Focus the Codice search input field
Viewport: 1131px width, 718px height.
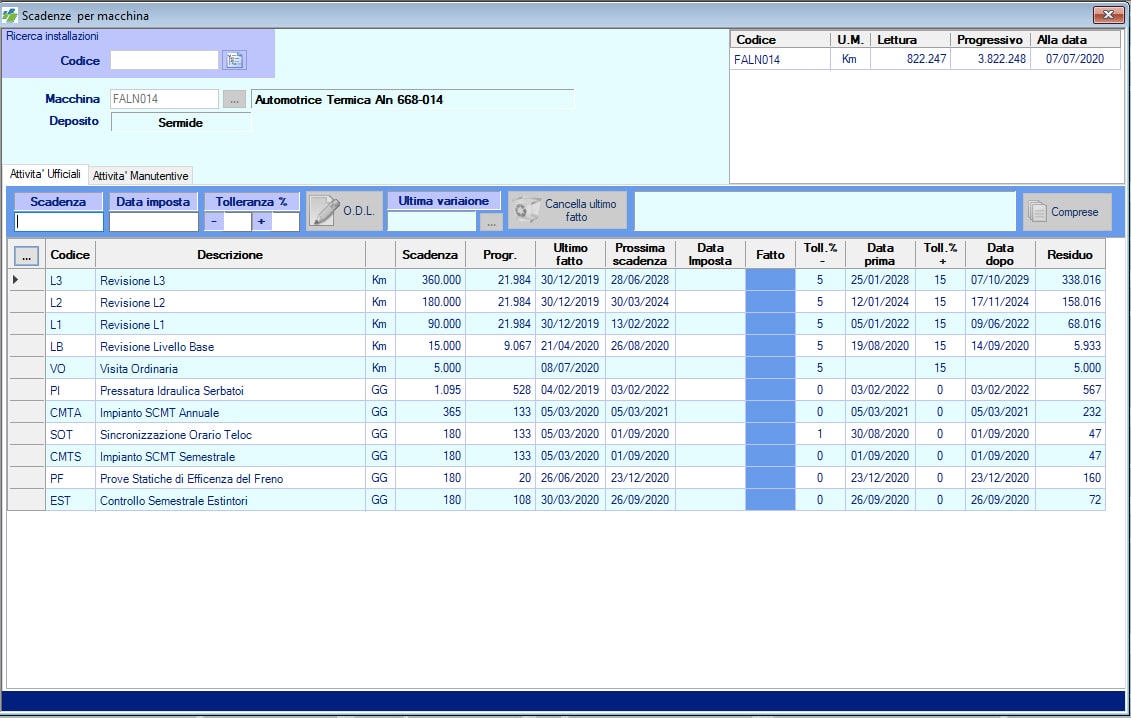click(164, 60)
